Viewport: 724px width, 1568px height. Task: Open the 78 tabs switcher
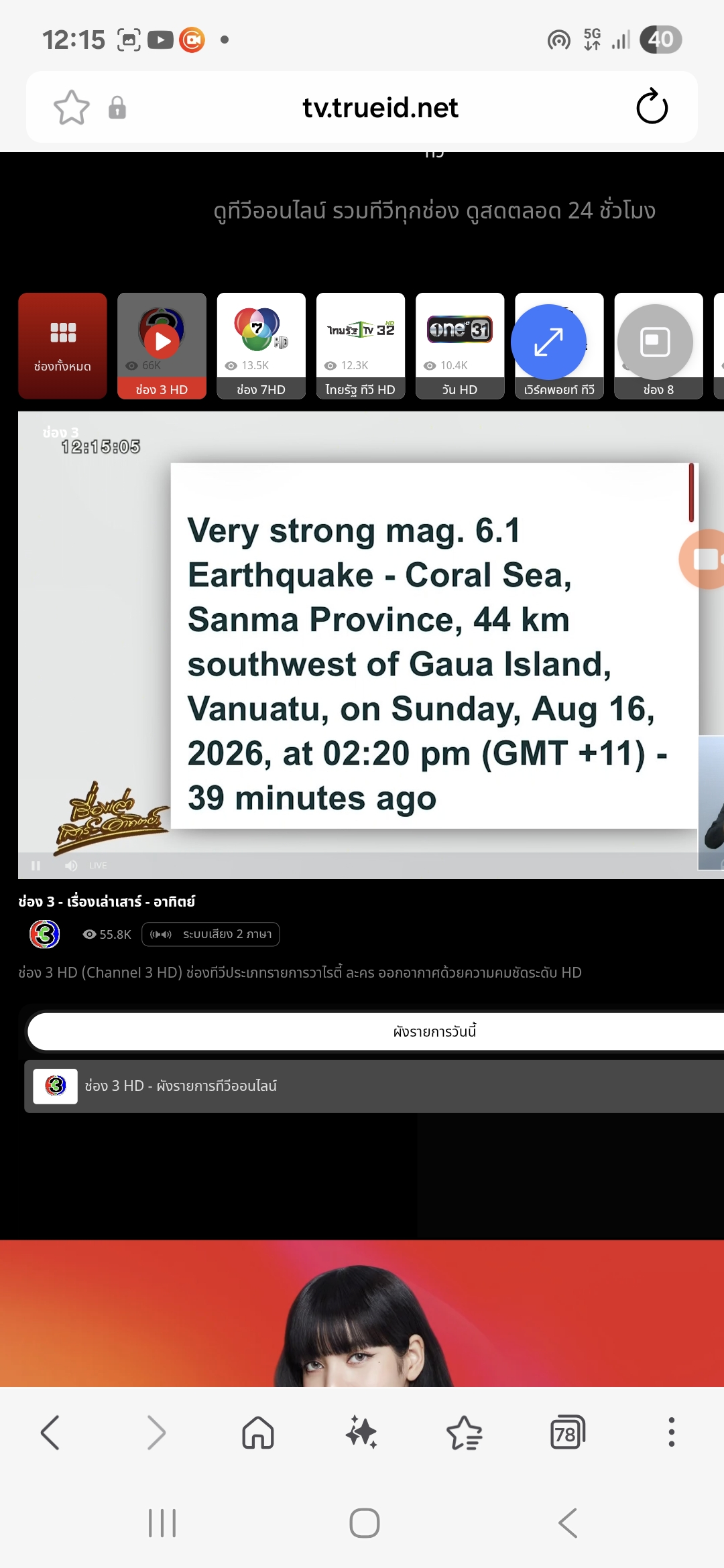click(567, 1433)
